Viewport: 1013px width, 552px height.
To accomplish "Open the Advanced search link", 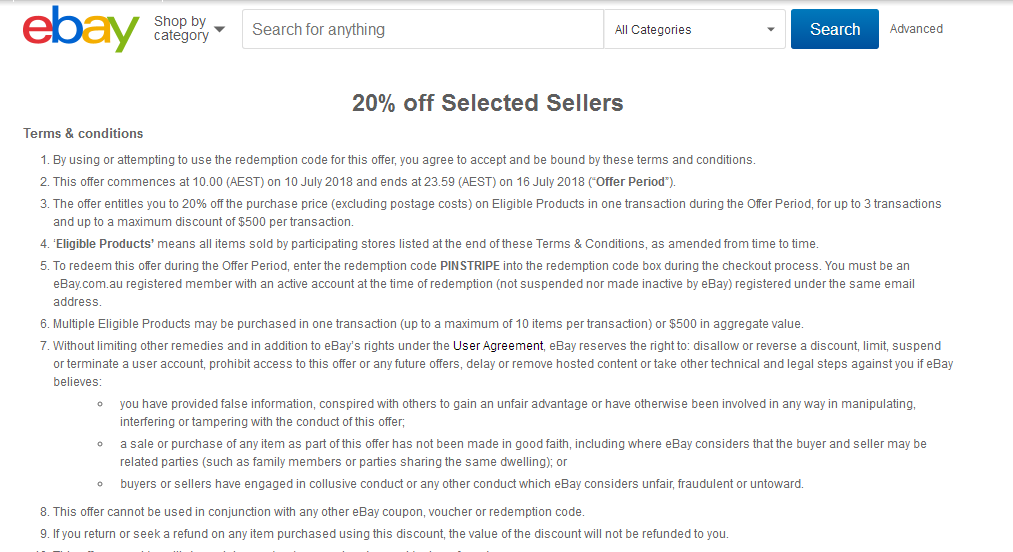I will (x=916, y=29).
